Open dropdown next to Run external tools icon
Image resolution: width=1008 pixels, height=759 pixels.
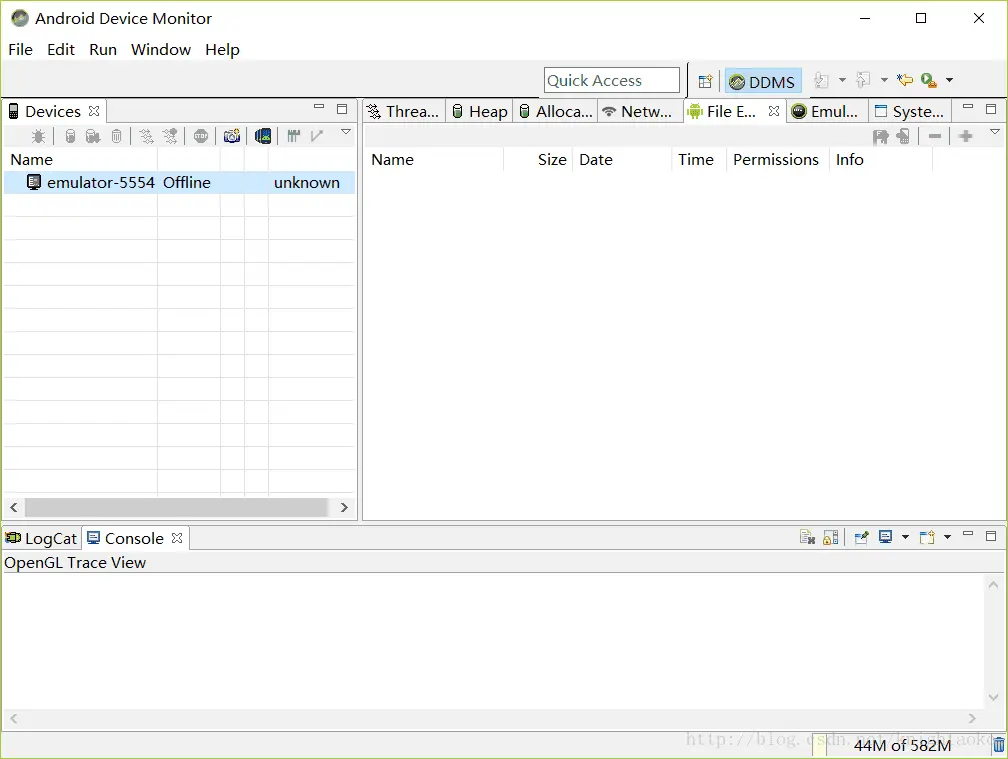coord(950,80)
